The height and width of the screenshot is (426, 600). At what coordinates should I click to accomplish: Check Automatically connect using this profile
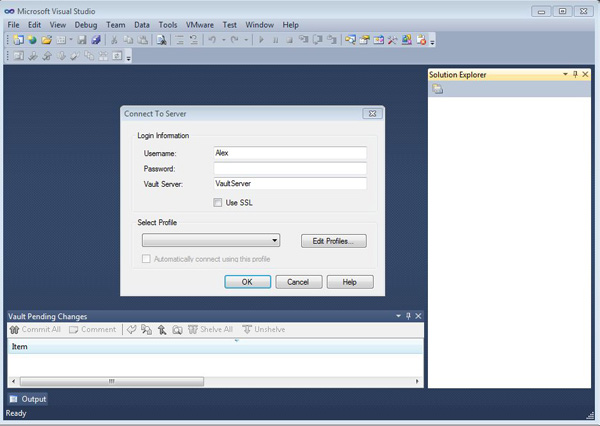147,259
